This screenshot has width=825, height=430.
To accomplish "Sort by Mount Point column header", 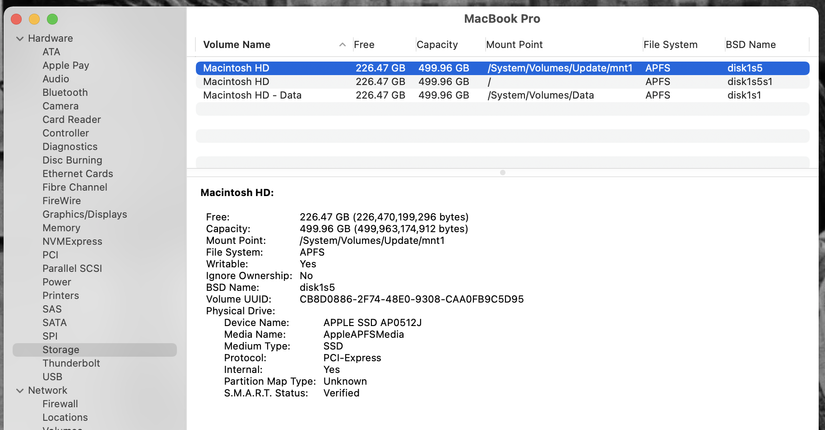I will click(x=515, y=45).
